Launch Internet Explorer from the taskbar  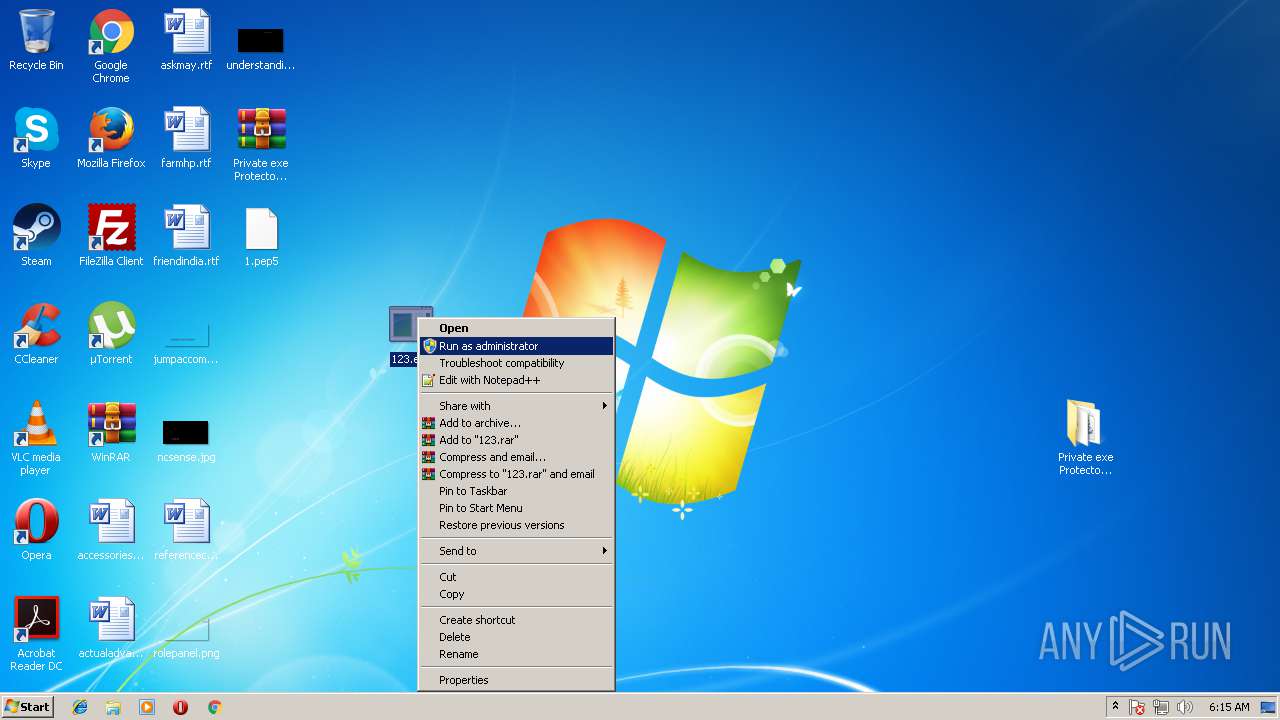click(80, 707)
